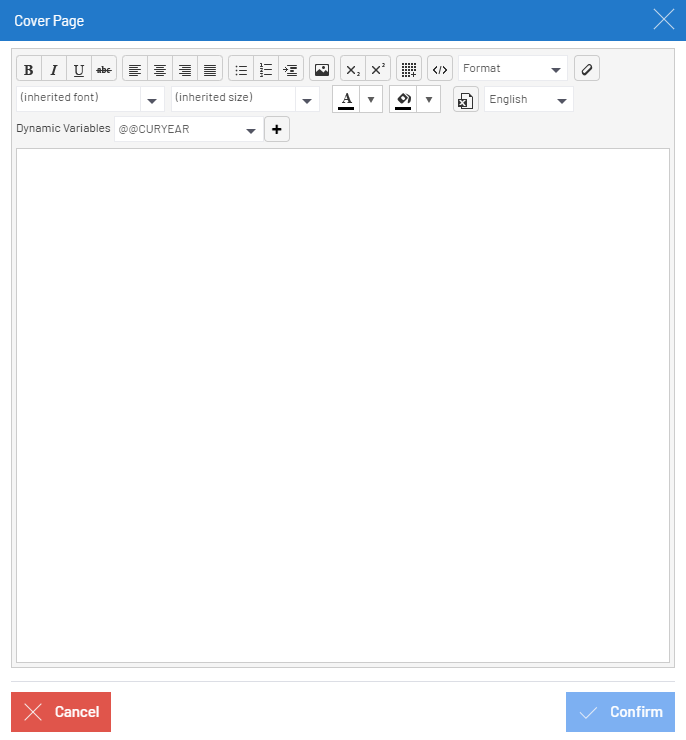Viewport: 686px width, 740px height.
Task: Click the Insert image icon
Action: pos(322,69)
